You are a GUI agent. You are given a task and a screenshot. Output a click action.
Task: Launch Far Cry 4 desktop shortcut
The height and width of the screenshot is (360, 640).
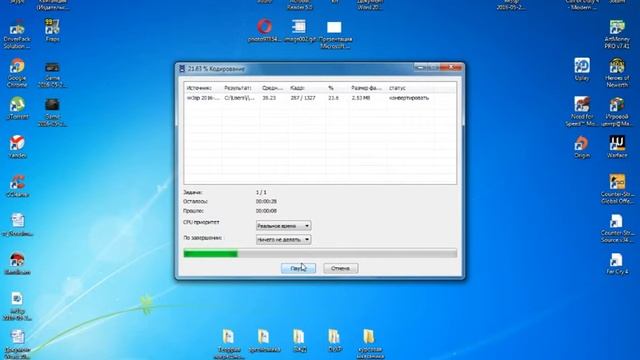pyautogui.click(x=617, y=263)
